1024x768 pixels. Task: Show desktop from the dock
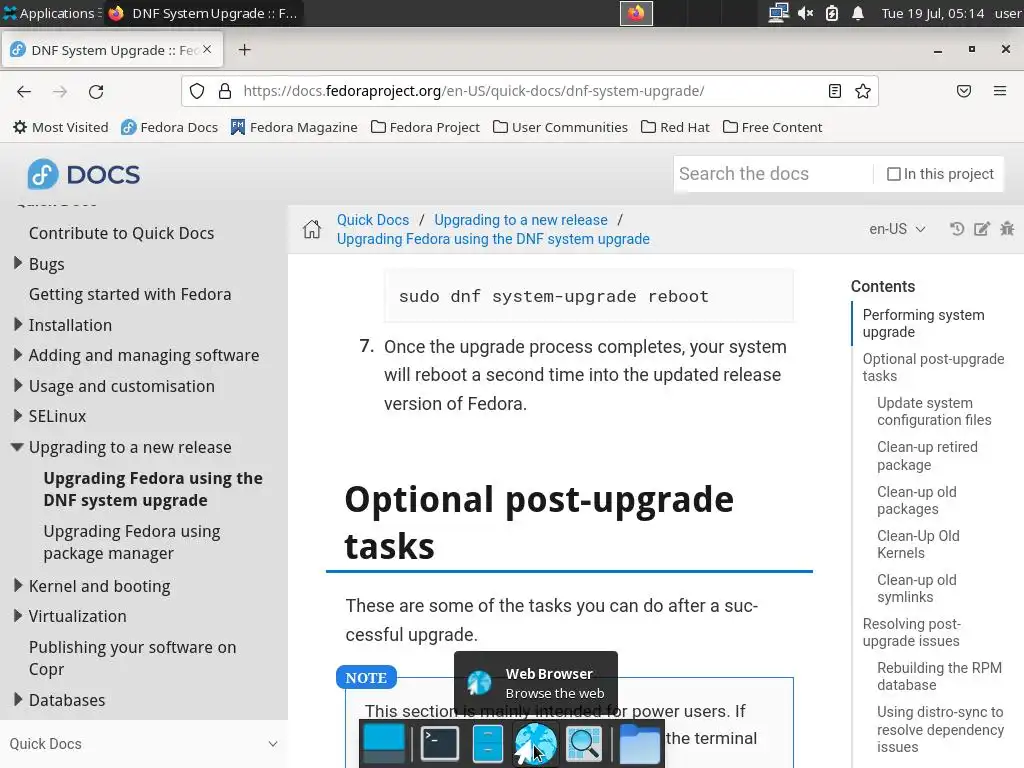384,743
